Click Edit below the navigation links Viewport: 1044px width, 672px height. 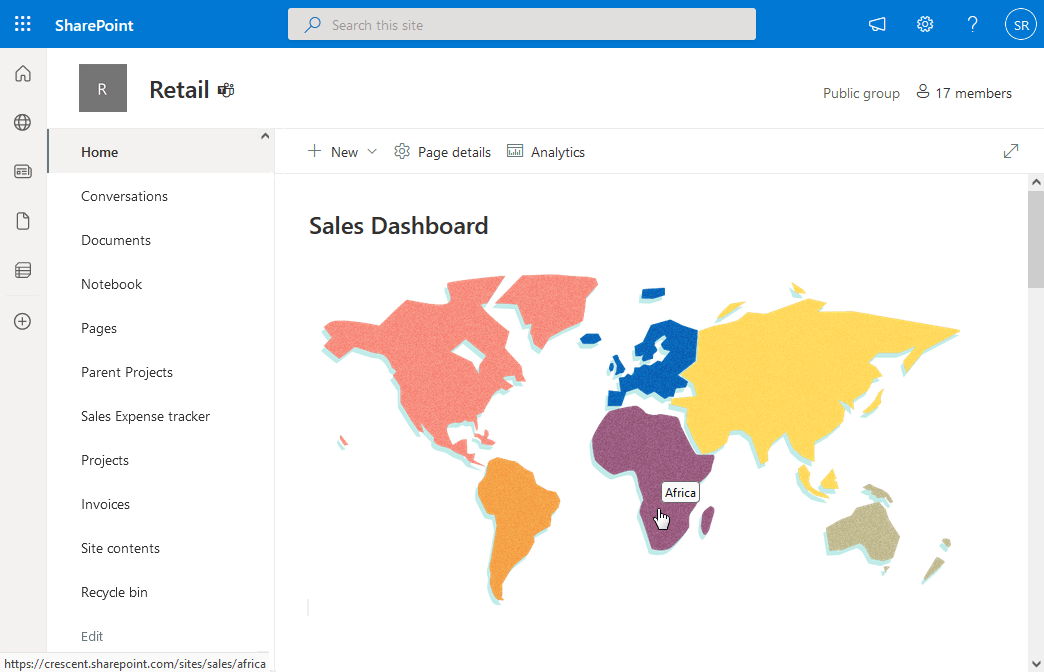(x=91, y=636)
